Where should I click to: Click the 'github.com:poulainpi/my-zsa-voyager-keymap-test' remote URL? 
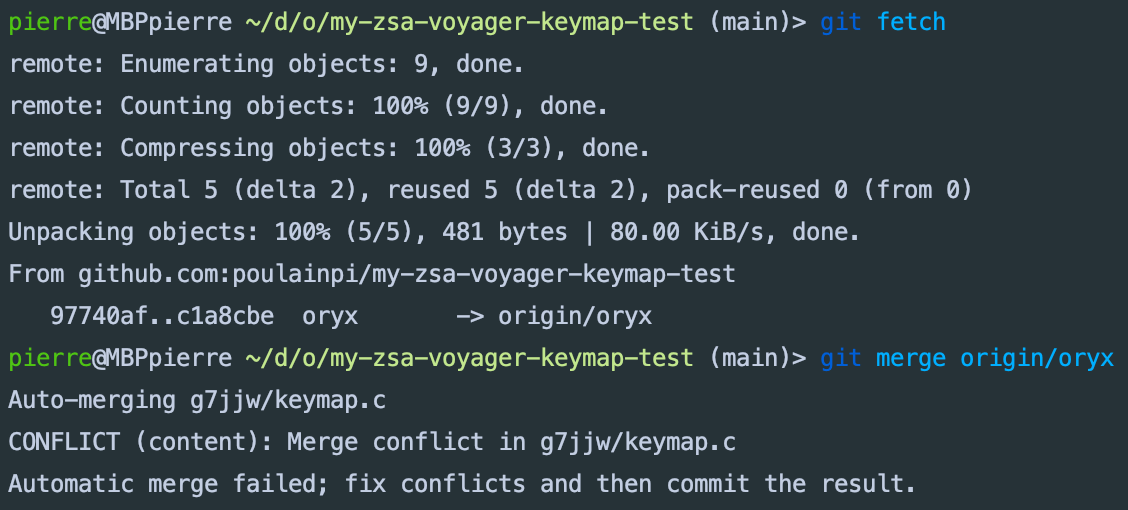pos(406,274)
